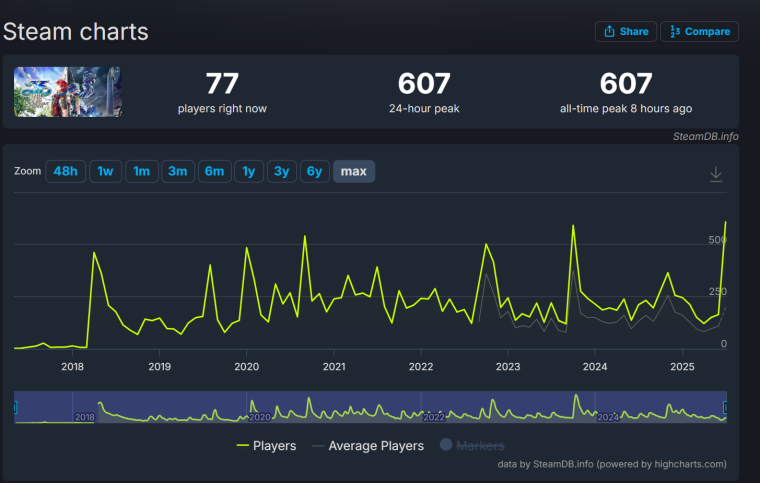Click the 'Steam charts' heading
This screenshot has width=760, height=483.
pyautogui.click(x=76, y=31)
